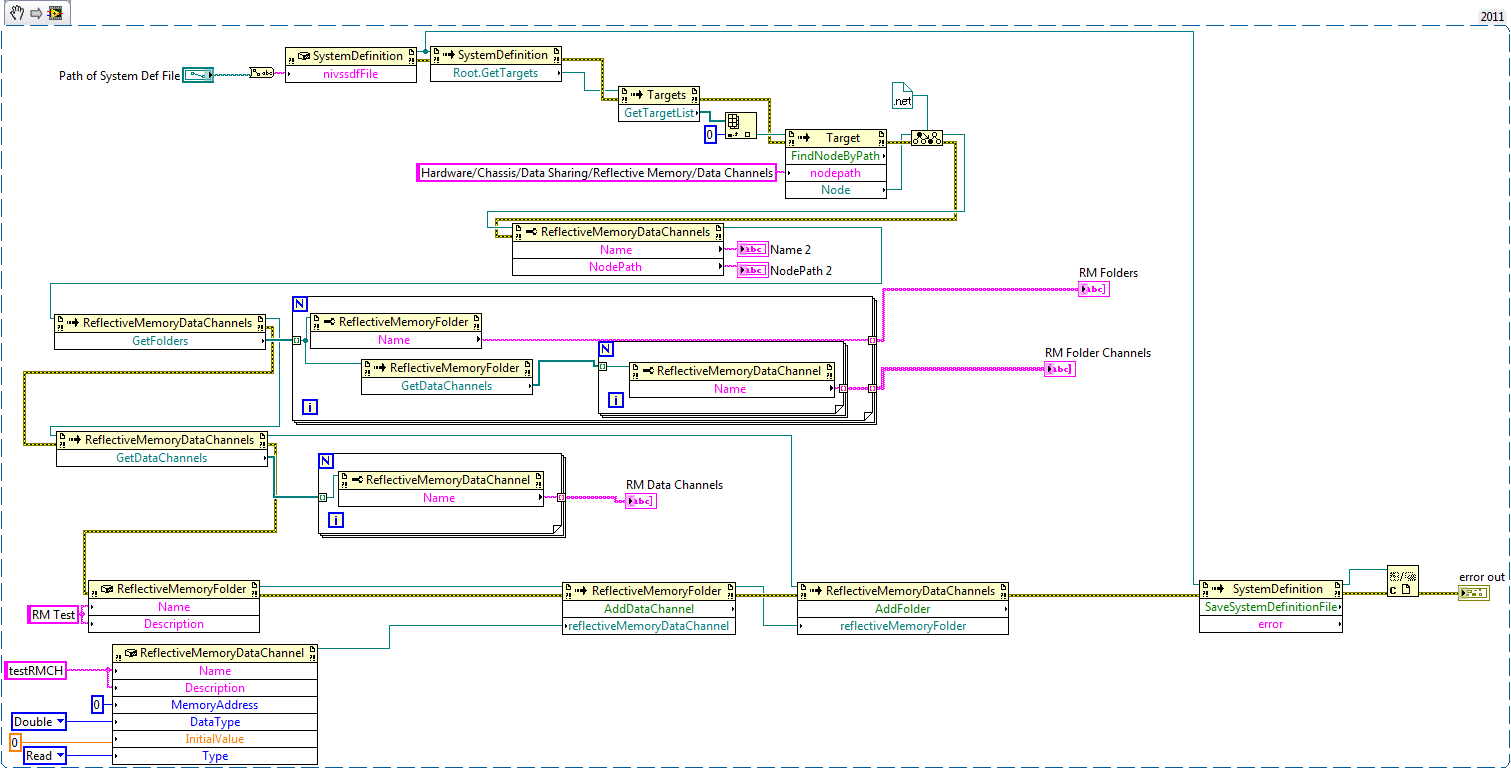Click iteration terminal of RM Data Channels loop

336,519
